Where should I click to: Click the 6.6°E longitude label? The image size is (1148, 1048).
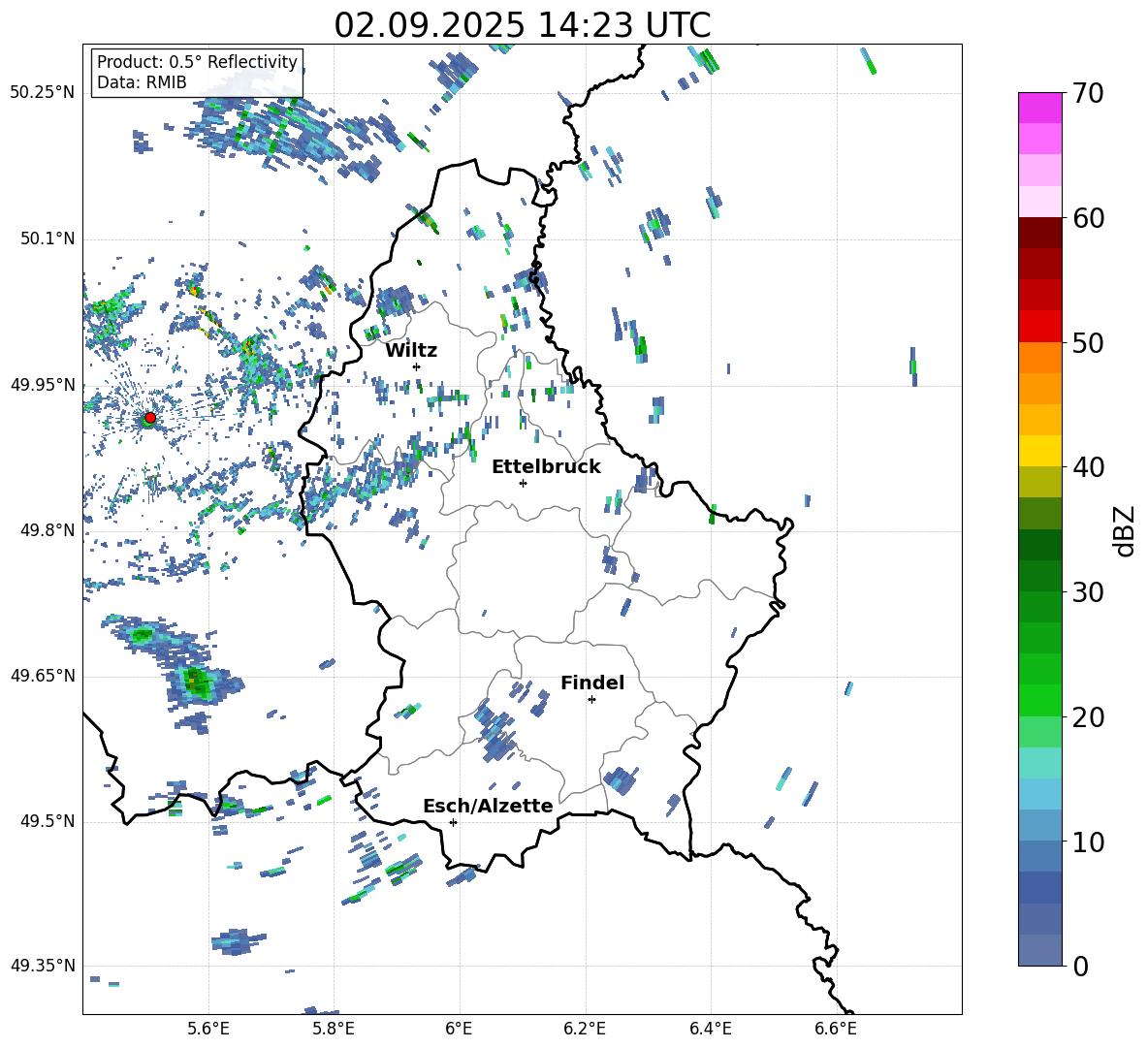click(x=836, y=1029)
